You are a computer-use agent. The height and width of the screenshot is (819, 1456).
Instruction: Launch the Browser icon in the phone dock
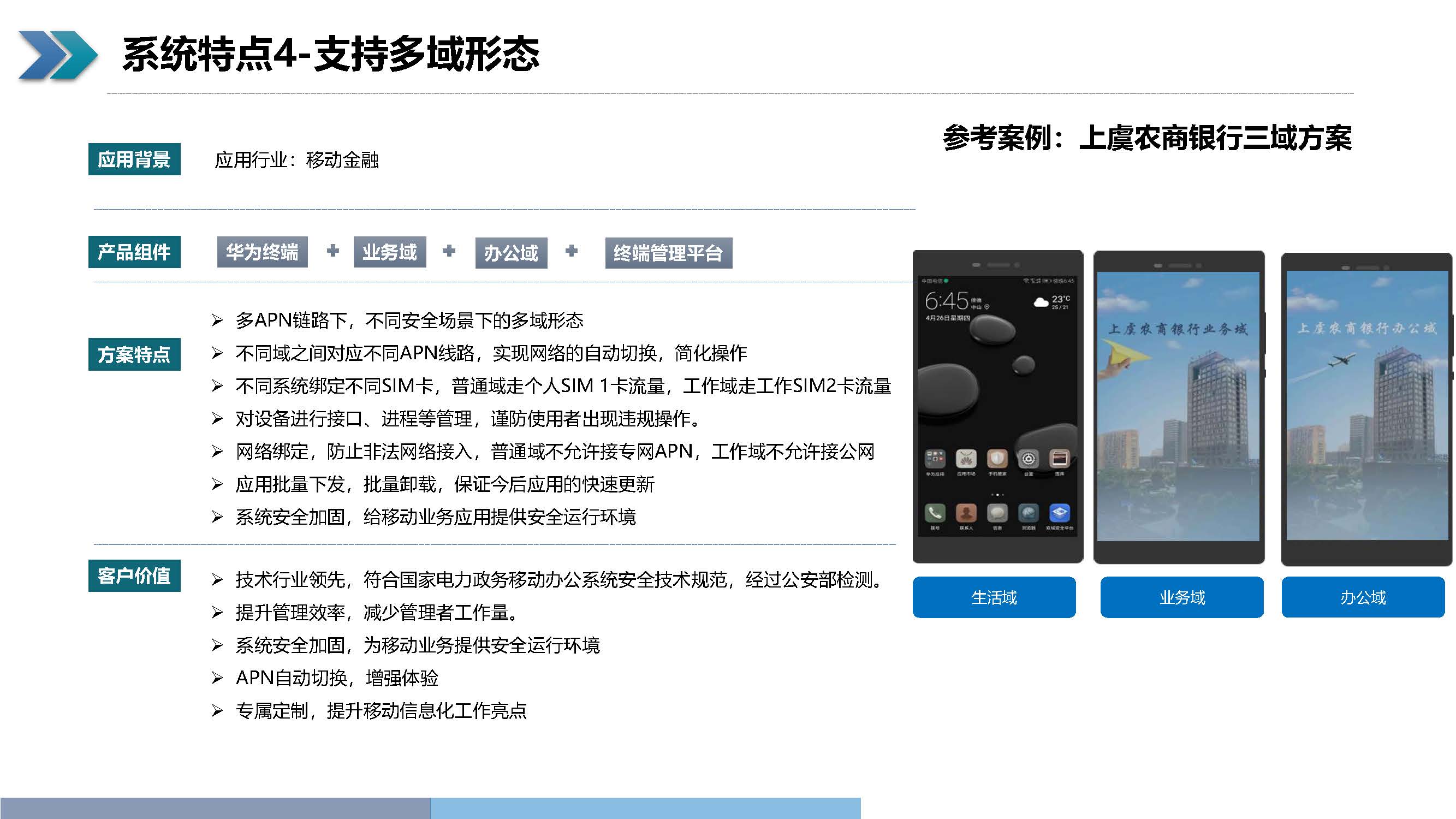pyautogui.click(x=1028, y=513)
